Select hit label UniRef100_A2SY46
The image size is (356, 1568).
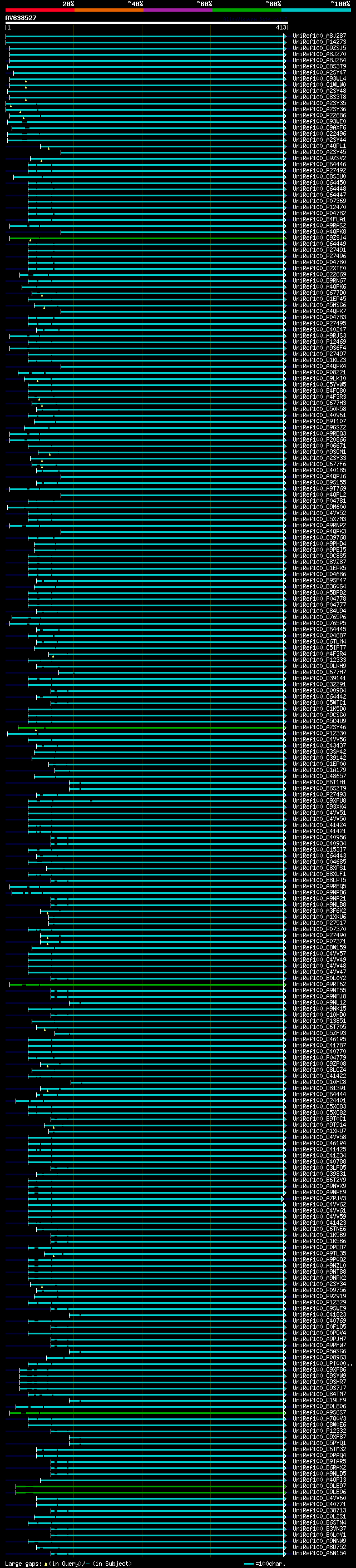[x=319, y=728]
